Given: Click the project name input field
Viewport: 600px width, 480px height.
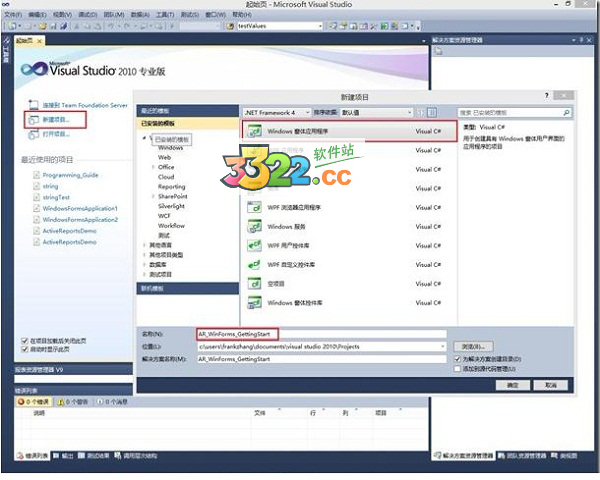Looking at the screenshot, I should click(321, 334).
